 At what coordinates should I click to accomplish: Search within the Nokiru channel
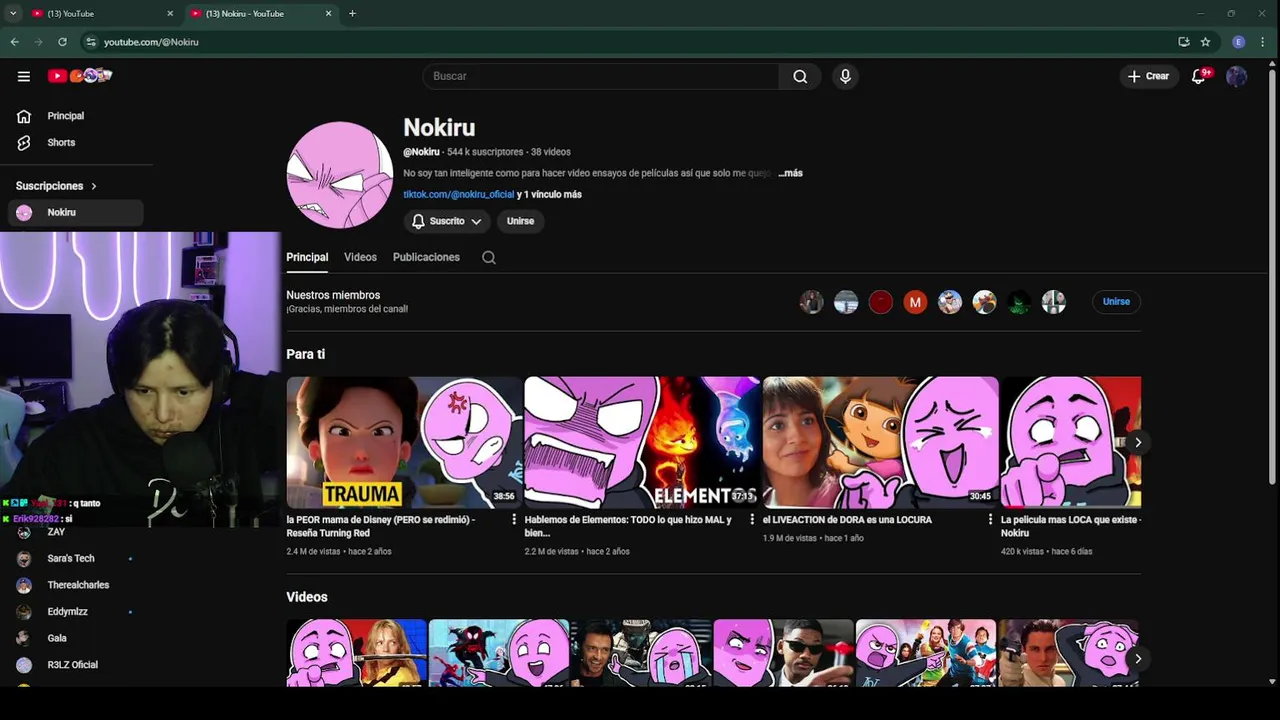pos(489,257)
